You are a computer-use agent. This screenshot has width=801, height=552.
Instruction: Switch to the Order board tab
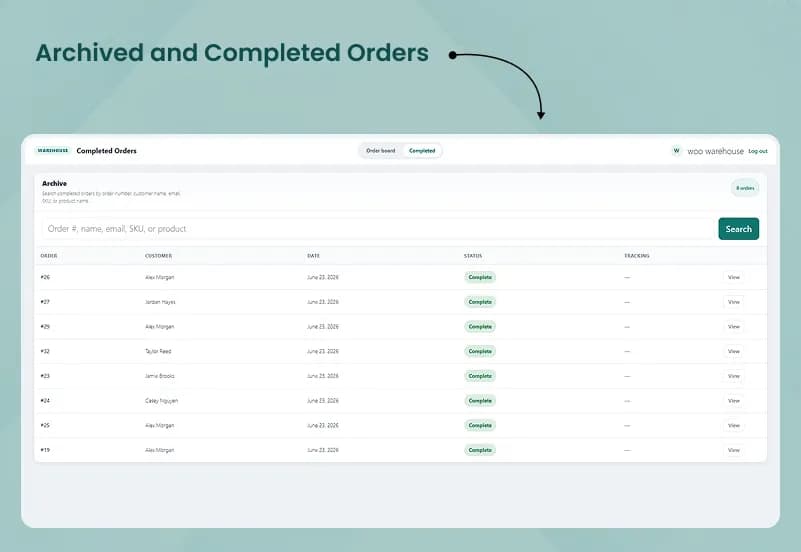pos(381,151)
